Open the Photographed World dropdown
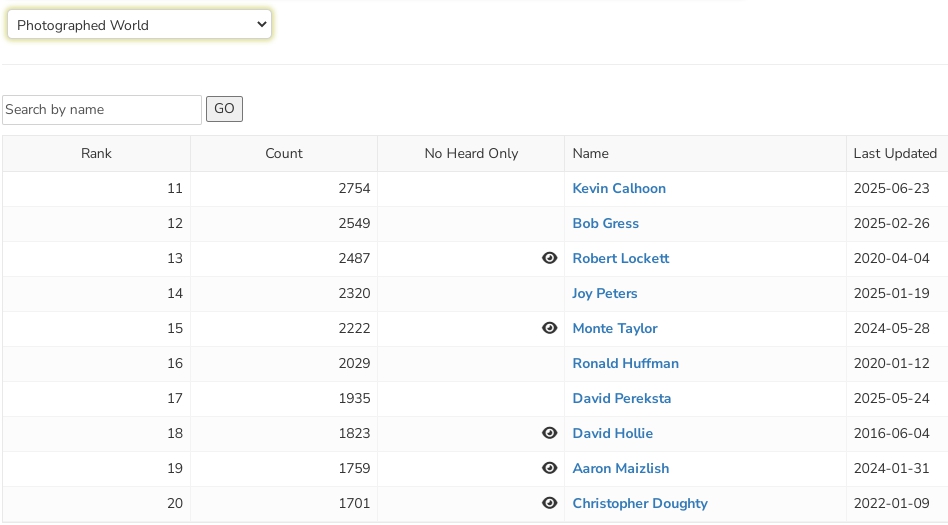948x525 pixels. pyautogui.click(x=139, y=25)
